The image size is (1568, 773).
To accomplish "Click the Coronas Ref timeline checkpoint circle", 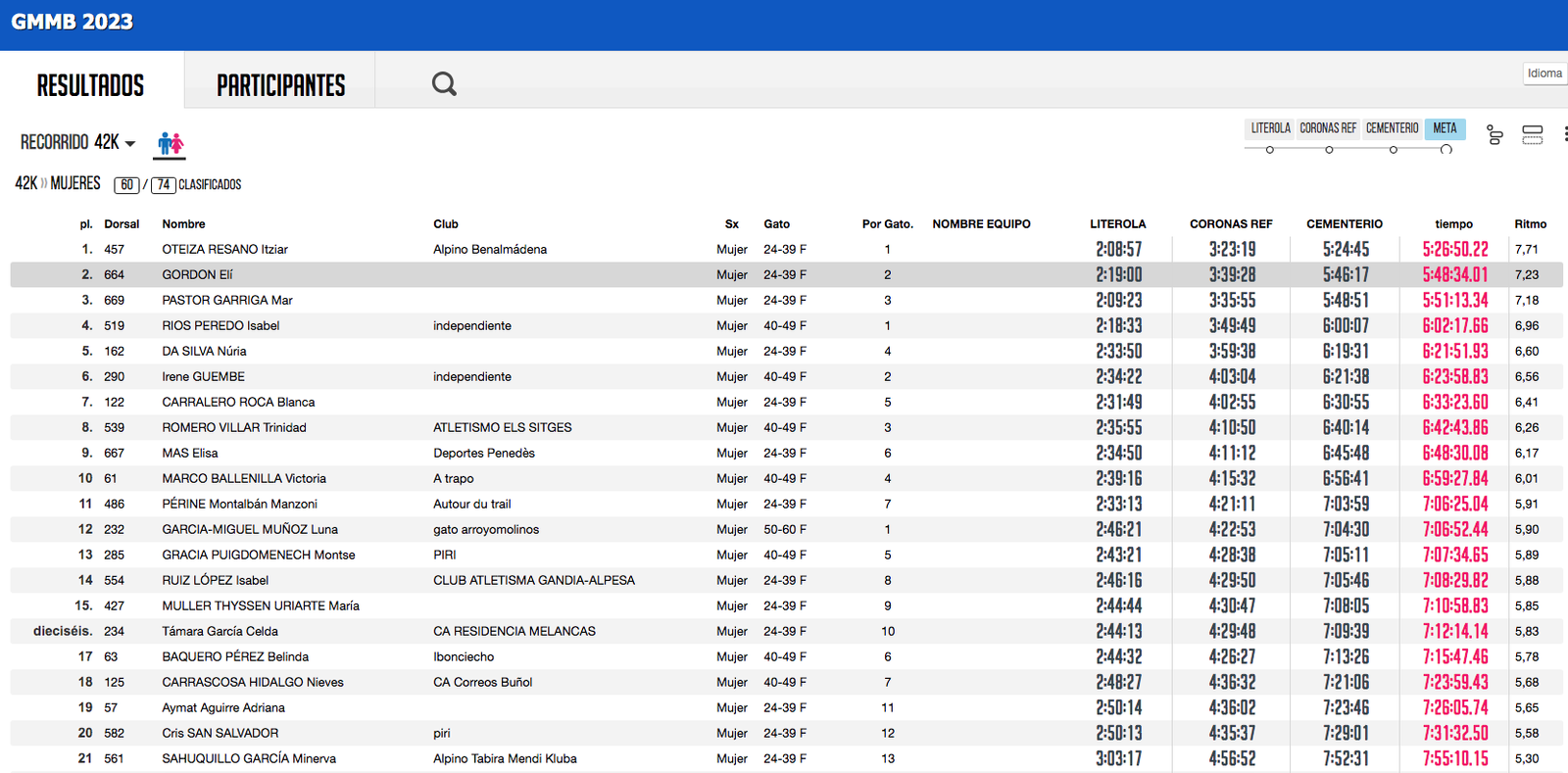I will click(1329, 150).
